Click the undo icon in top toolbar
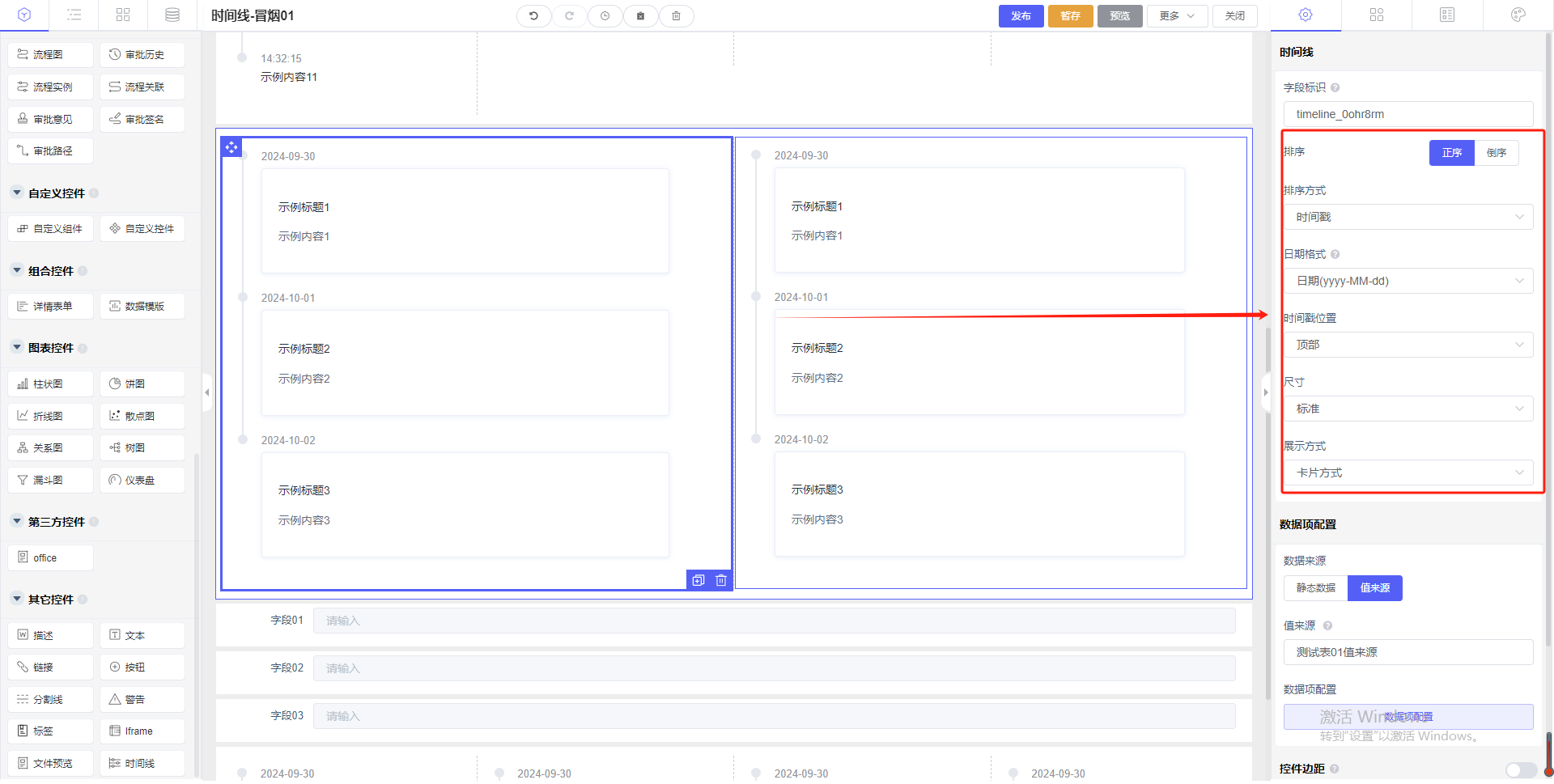Viewport: 1554px width, 784px height. click(533, 16)
